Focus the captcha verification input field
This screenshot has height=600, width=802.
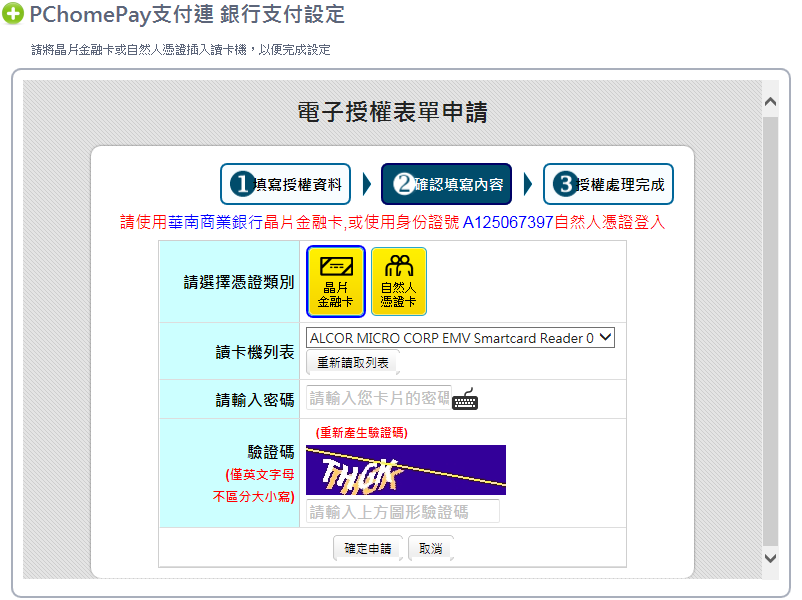(403, 512)
